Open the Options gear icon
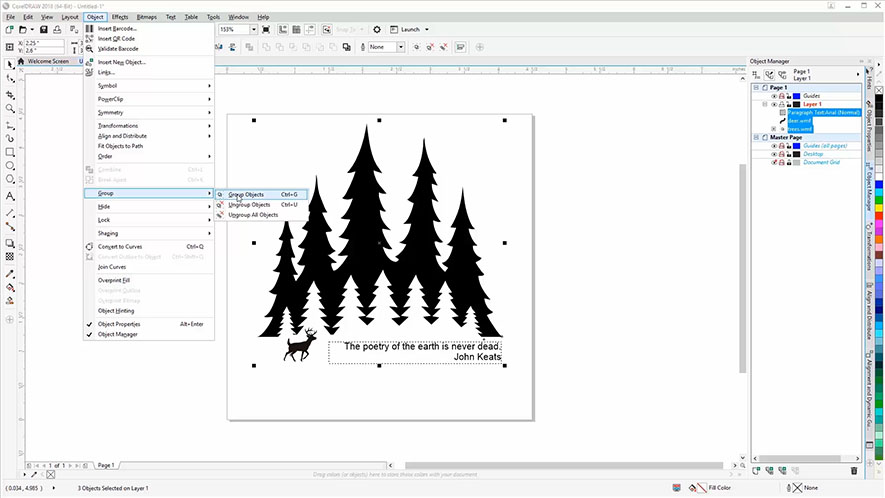 [378, 30]
